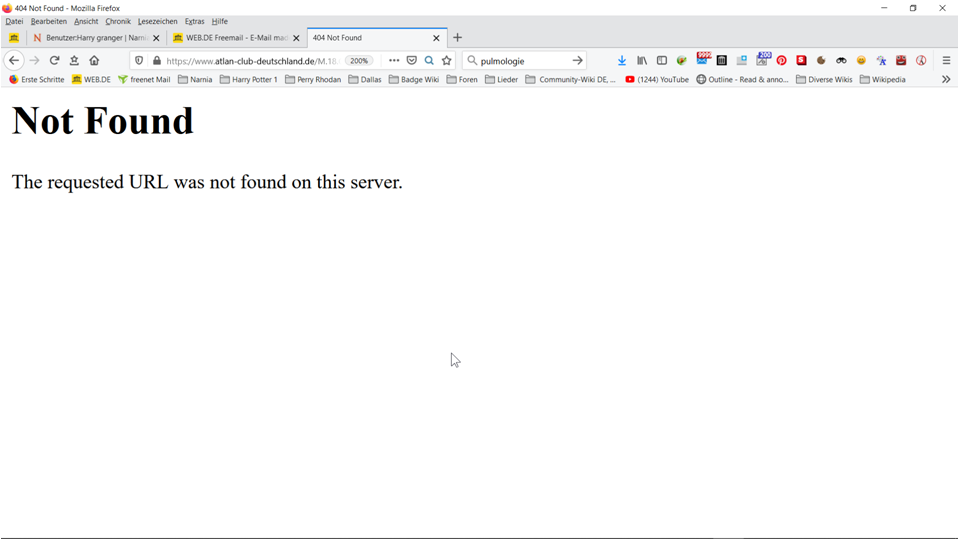Click the red S extension icon
Viewport: 959px width, 540px height.
pos(801,61)
